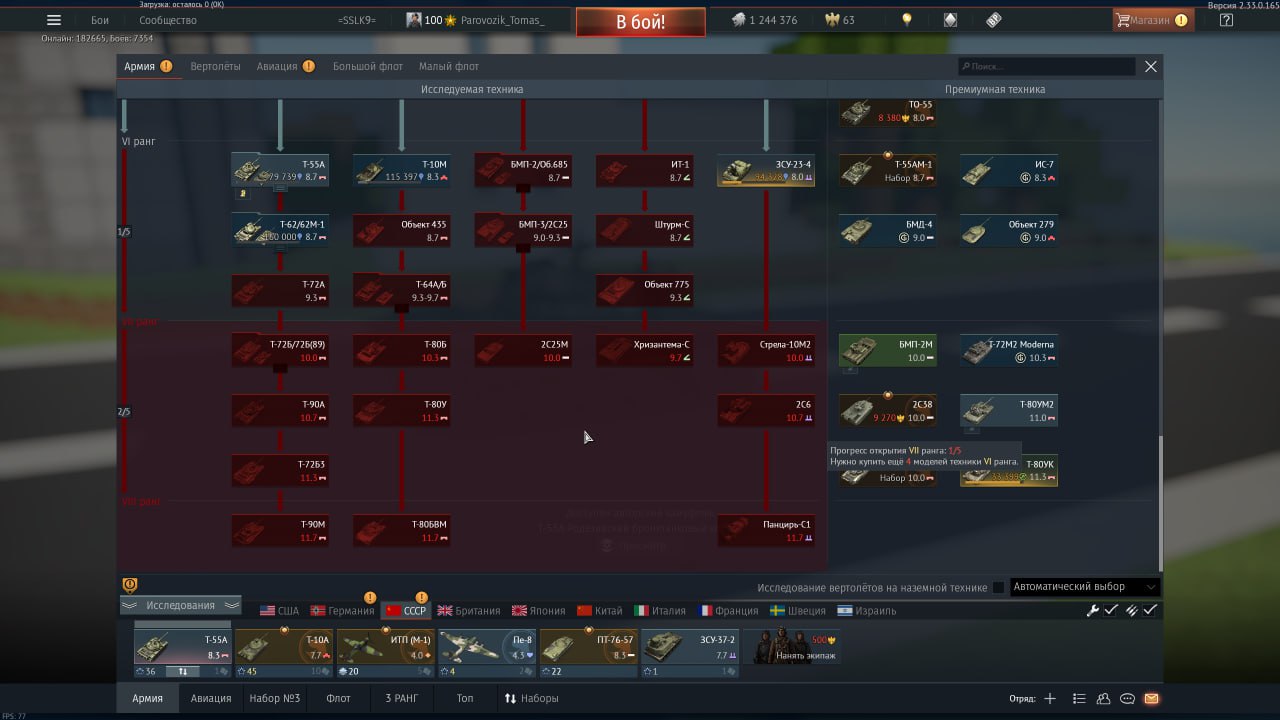The image size is (1280, 720).
Task: Open the orange mail envelope icon
Action: click(1151, 699)
